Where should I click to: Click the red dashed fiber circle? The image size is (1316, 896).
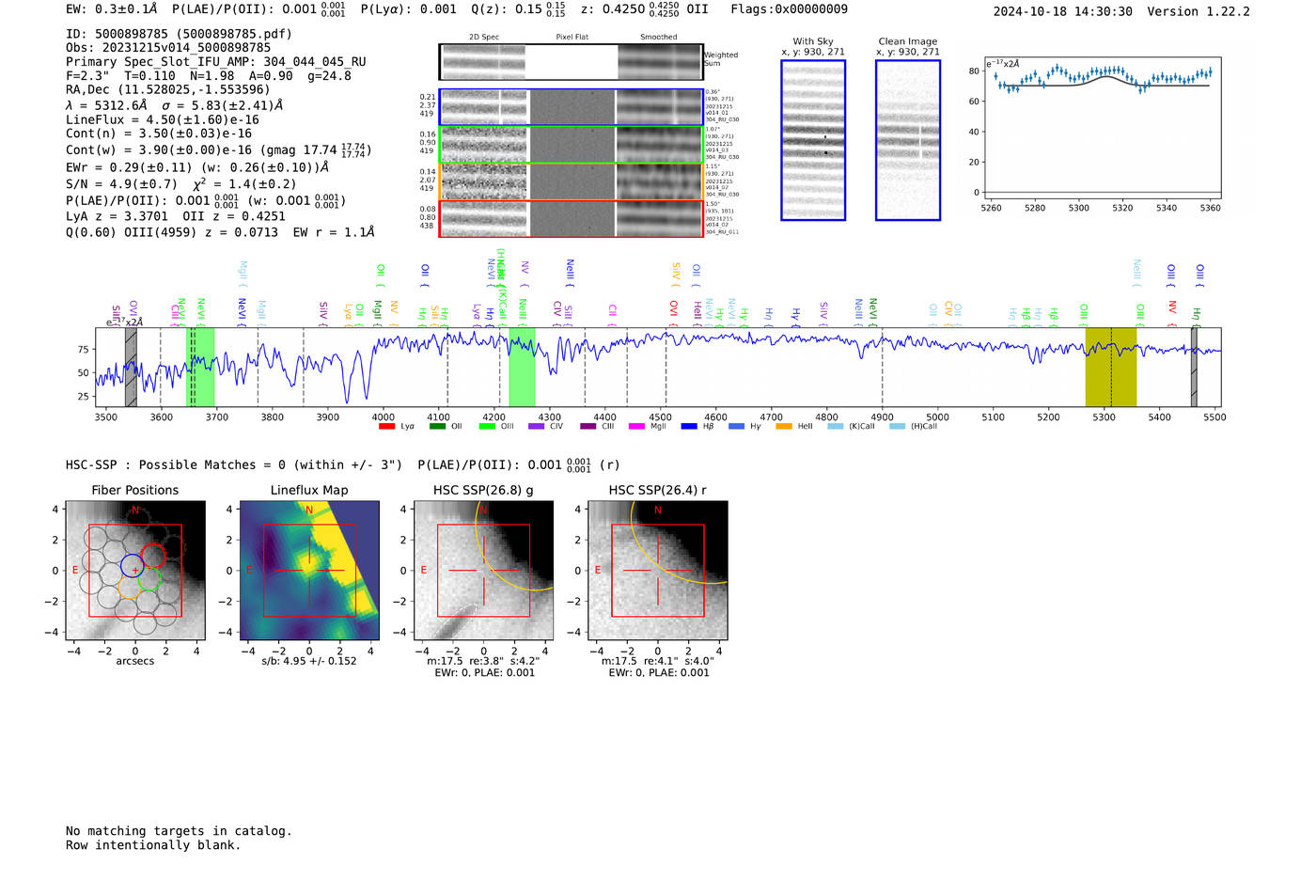[154, 556]
